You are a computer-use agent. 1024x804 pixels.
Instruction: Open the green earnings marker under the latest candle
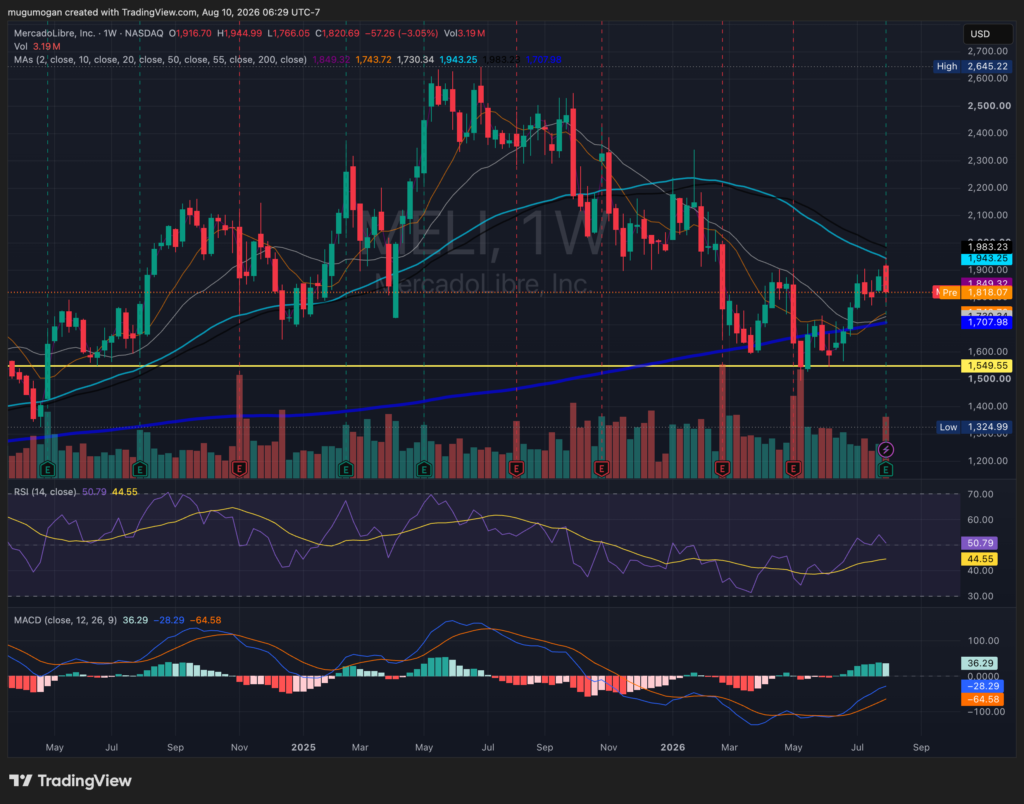pyautogui.click(x=886, y=469)
